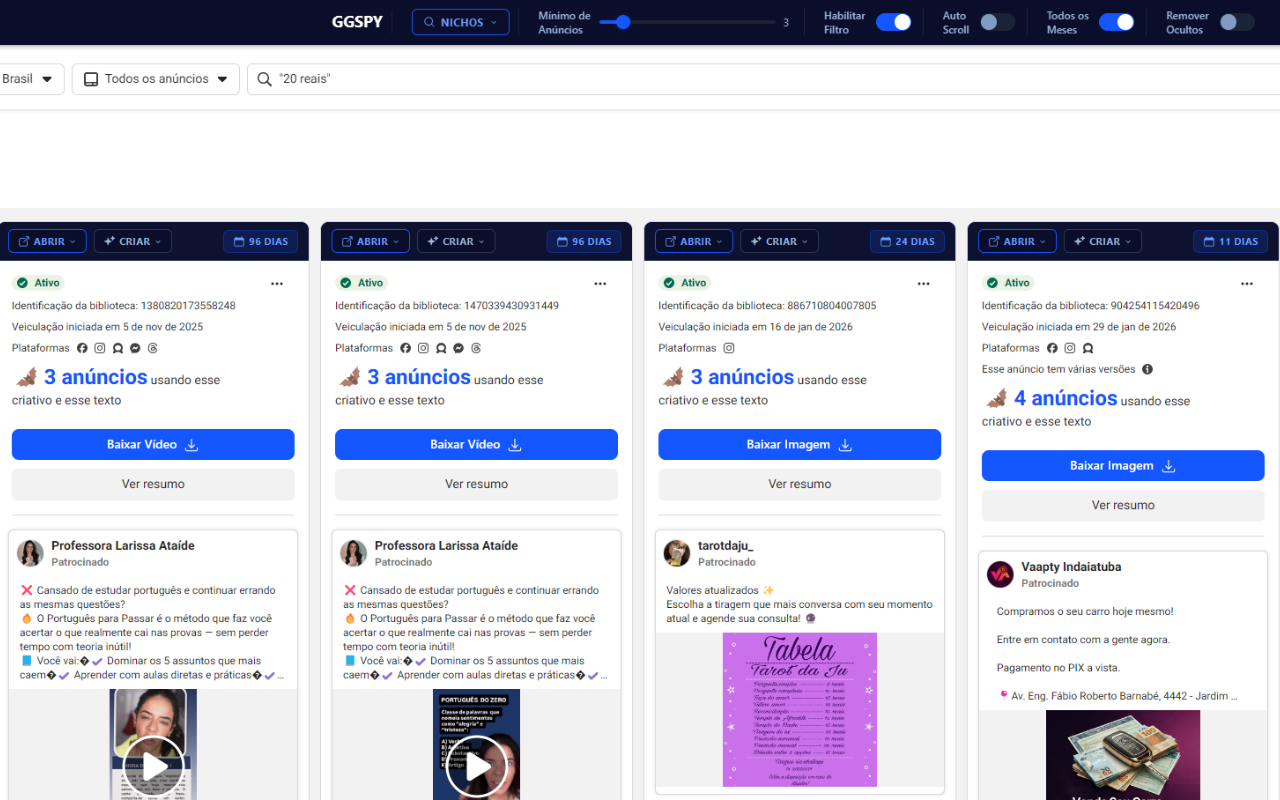Click the "4 anúncios" count text

[1066, 399]
